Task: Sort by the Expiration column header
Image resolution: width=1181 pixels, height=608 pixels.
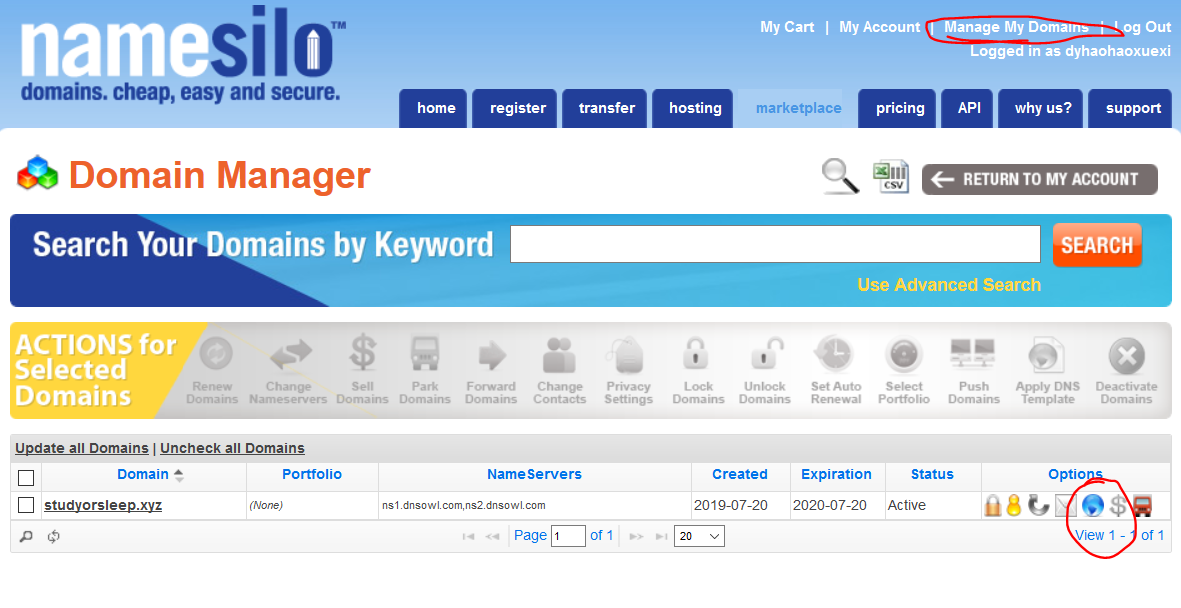Action: 836,474
